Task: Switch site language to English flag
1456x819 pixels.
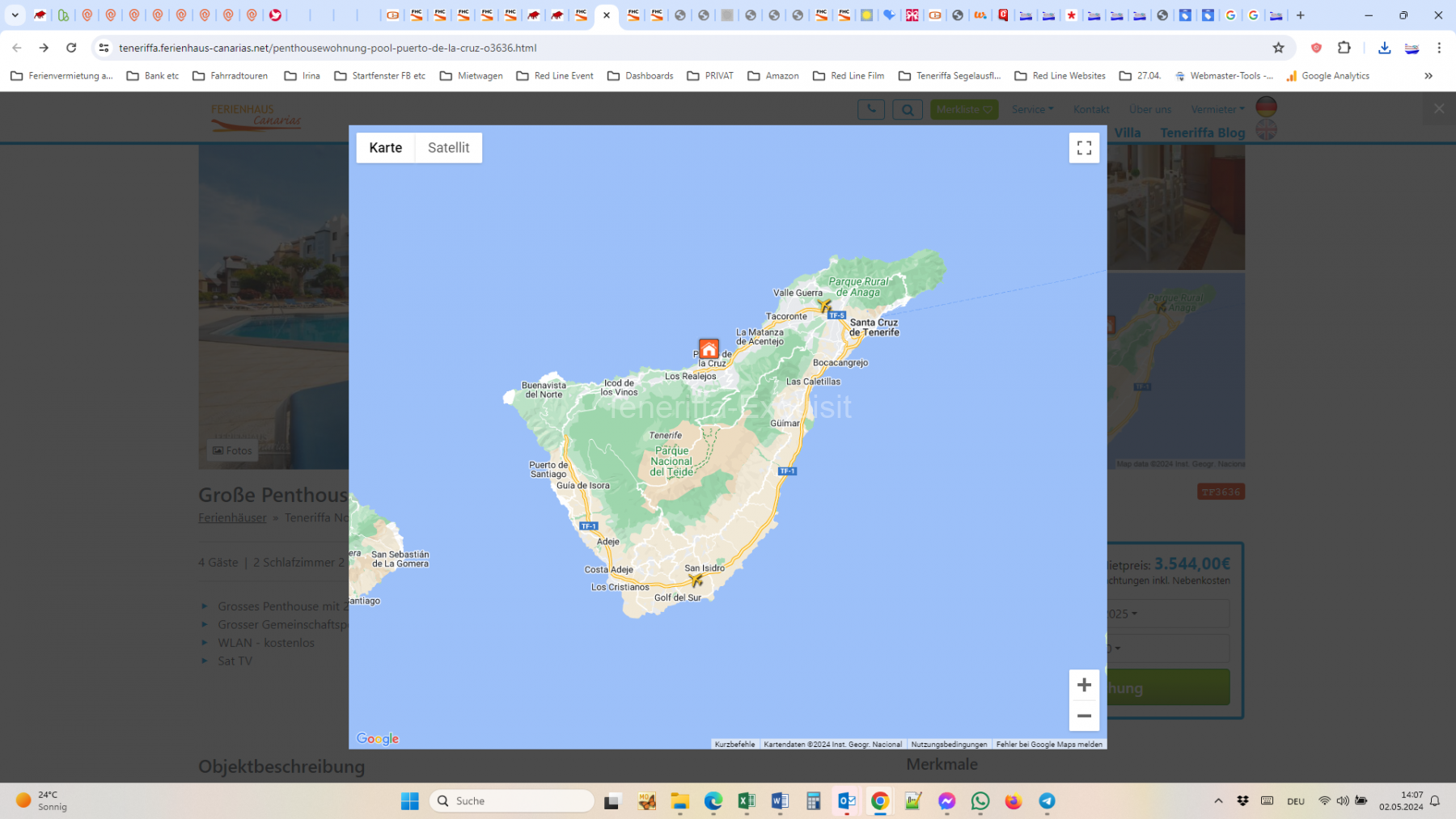Action: coord(1266,129)
